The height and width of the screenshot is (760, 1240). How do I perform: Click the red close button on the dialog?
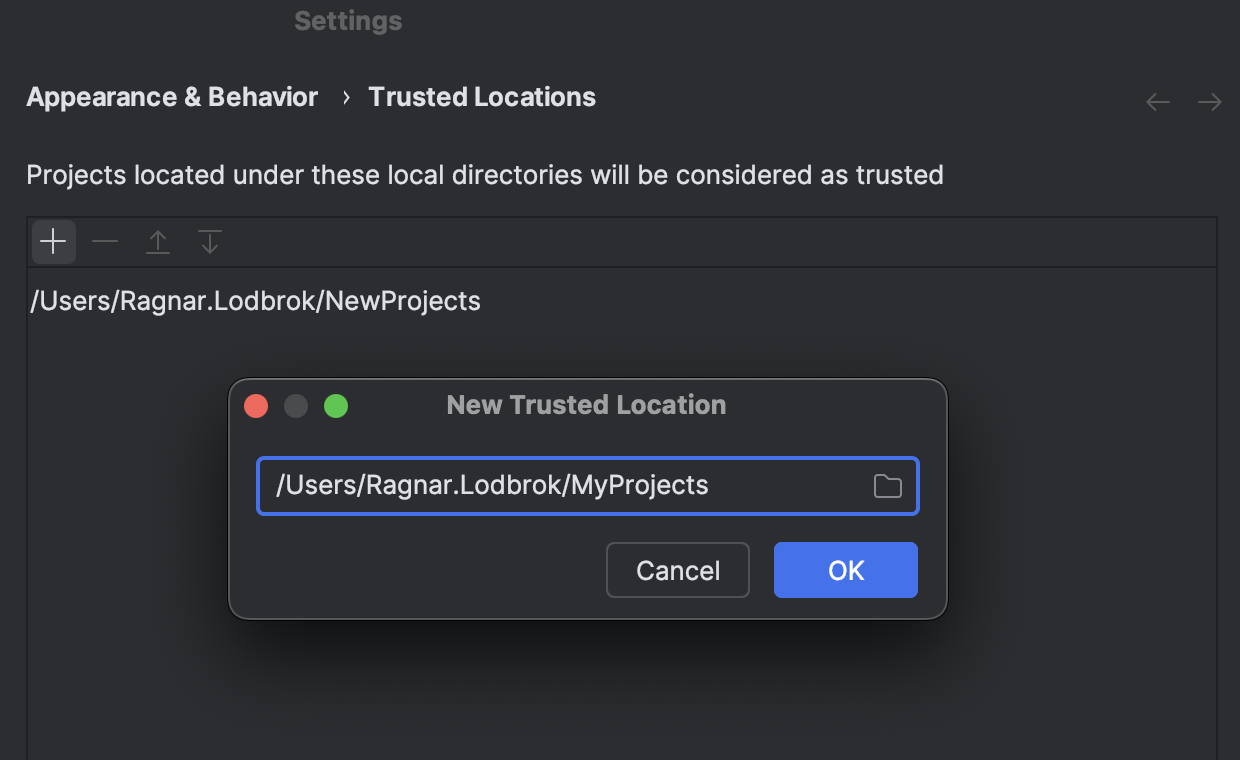(x=256, y=406)
